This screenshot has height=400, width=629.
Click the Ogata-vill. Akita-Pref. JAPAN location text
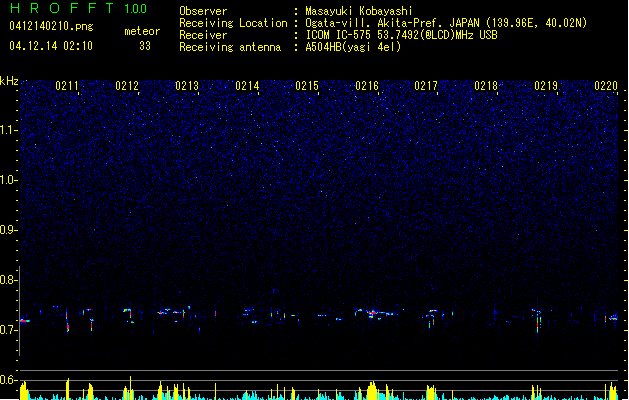[x=446, y=23]
